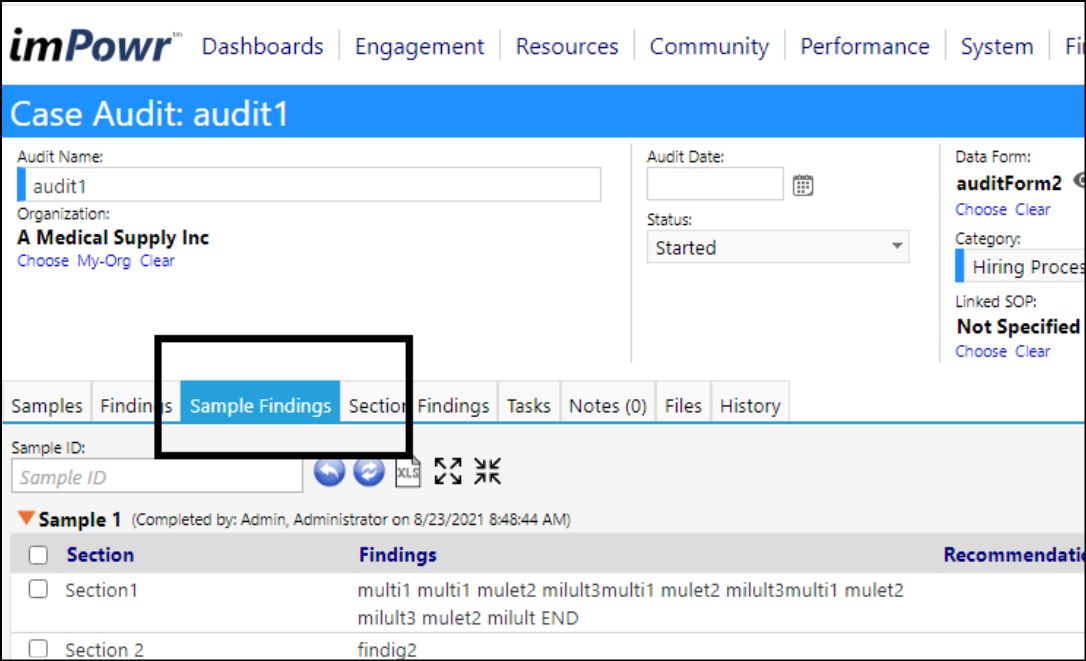Click the auditForm2 data form name
This screenshot has height=661, width=1086.
[1008, 184]
